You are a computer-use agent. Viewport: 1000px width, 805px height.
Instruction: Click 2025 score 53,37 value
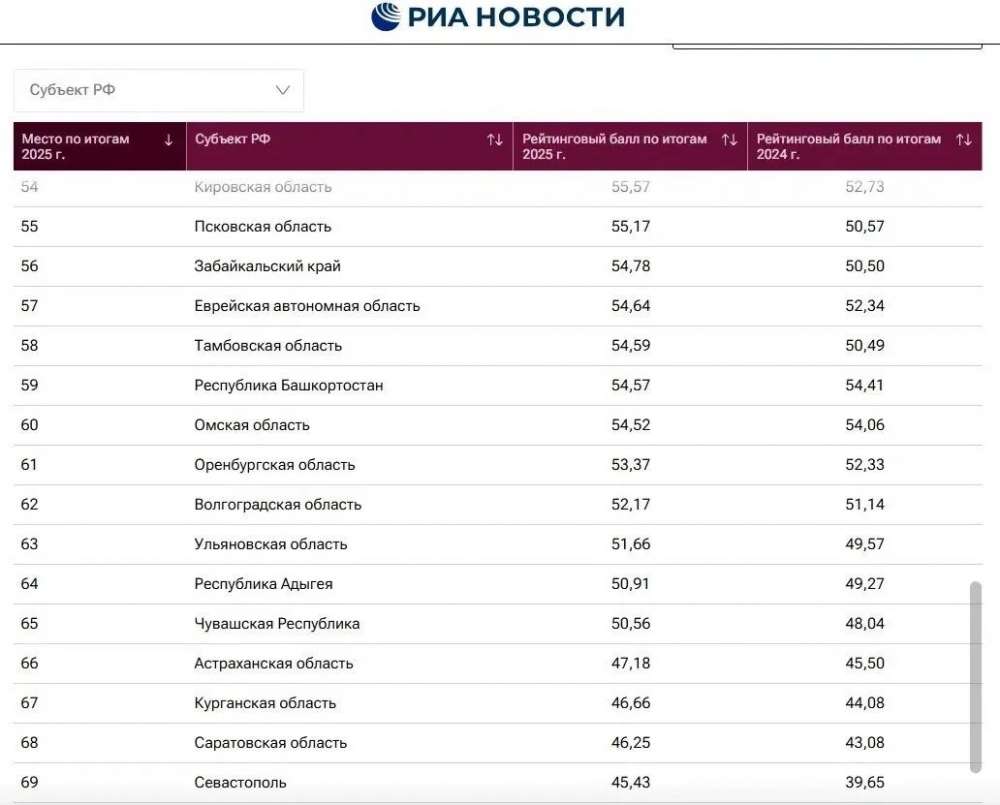click(x=631, y=464)
